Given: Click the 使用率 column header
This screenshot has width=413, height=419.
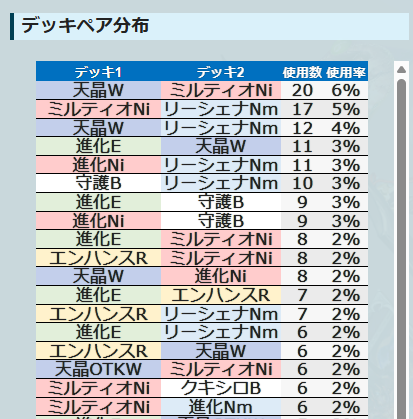Looking at the screenshot, I should pyautogui.click(x=346, y=72).
